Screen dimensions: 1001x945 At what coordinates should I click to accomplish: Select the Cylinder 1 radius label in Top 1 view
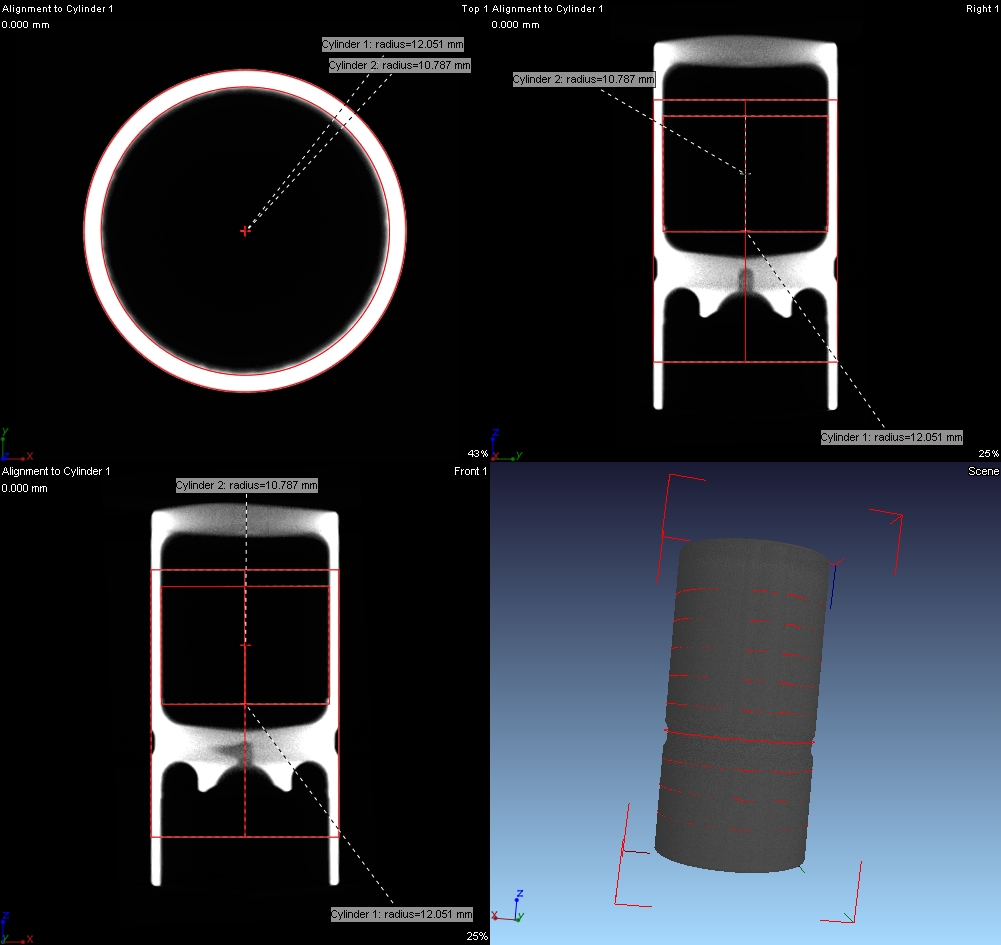[x=393, y=45]
